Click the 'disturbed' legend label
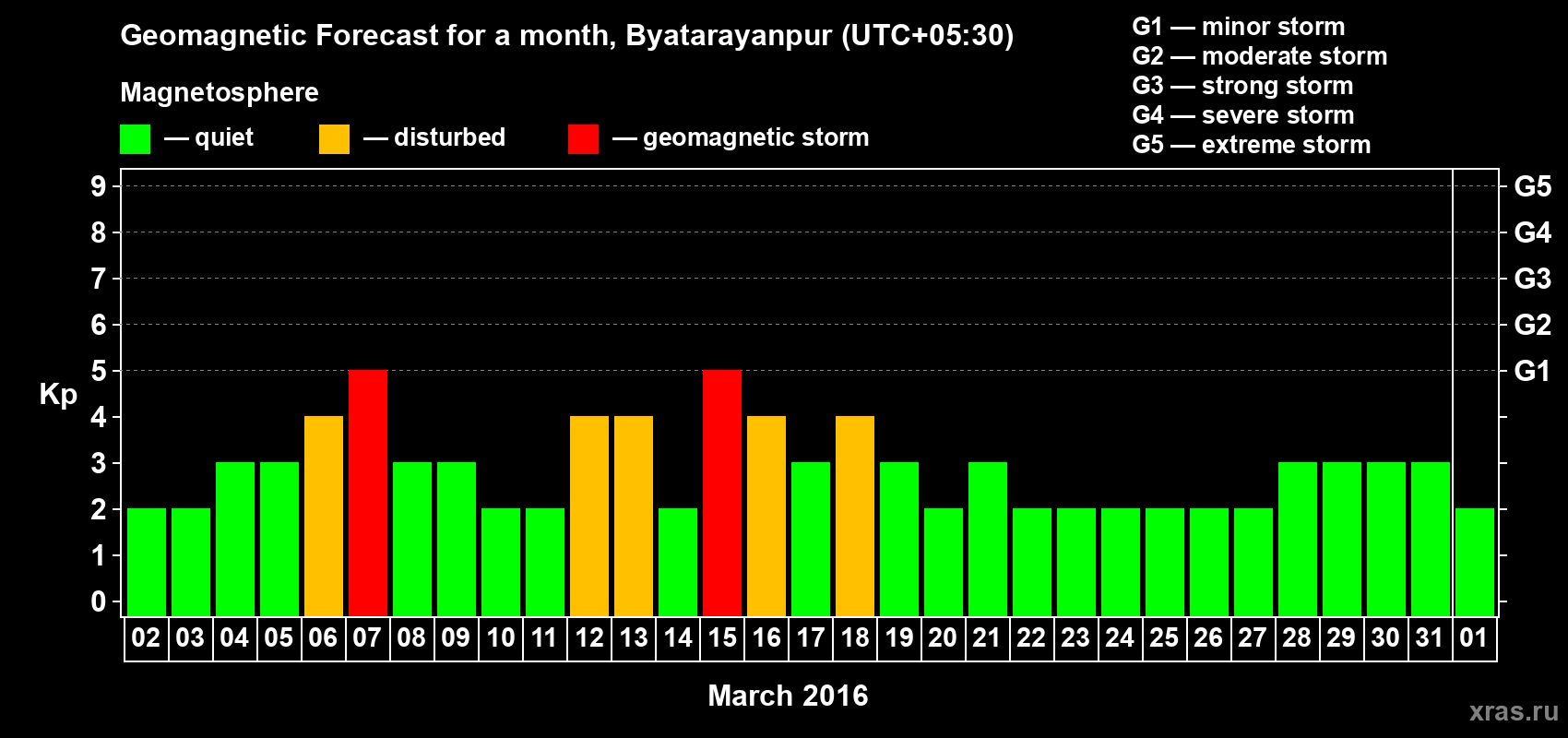1568x738 pixels. coord(450,137)
